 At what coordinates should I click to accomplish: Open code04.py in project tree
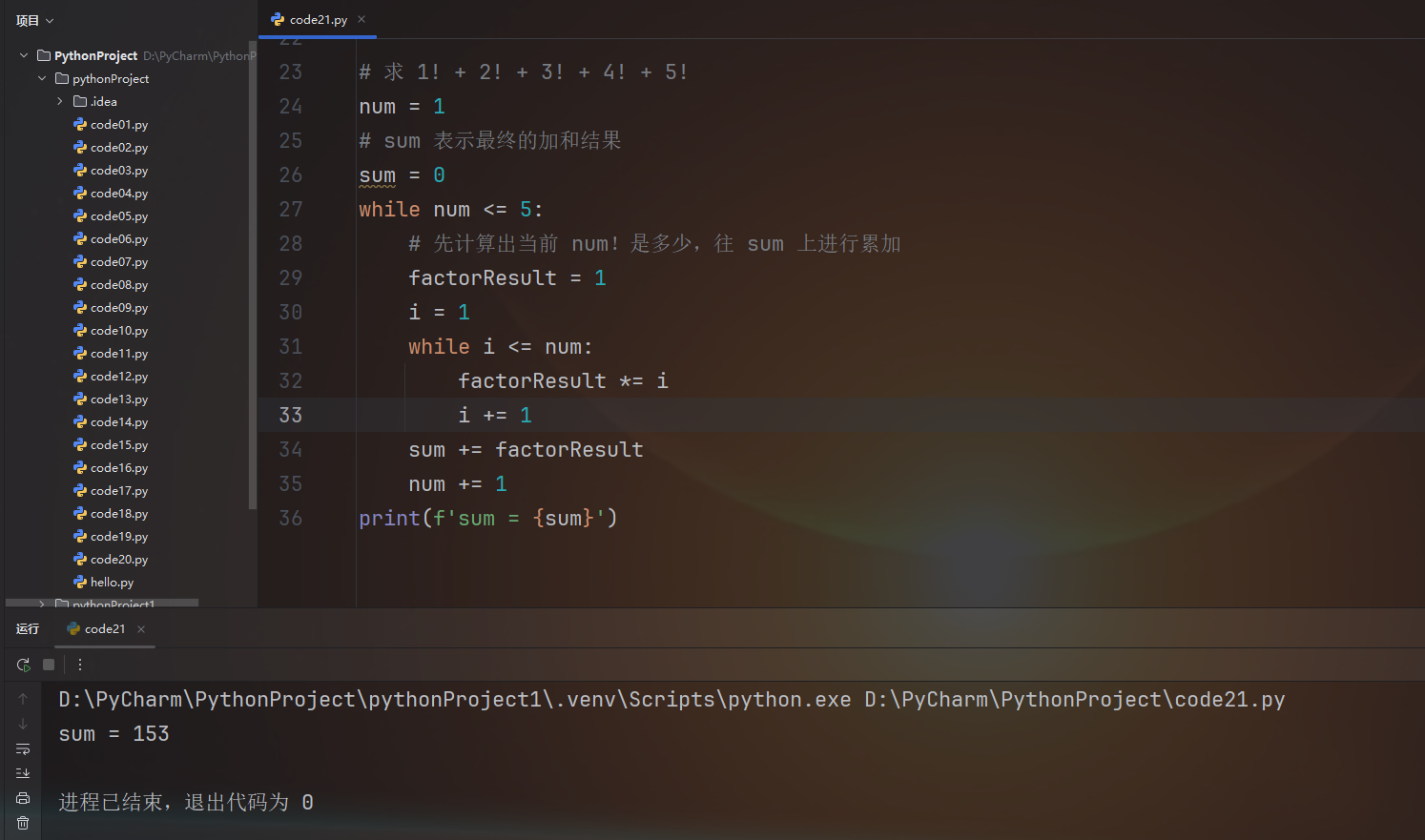click(111, 194)
